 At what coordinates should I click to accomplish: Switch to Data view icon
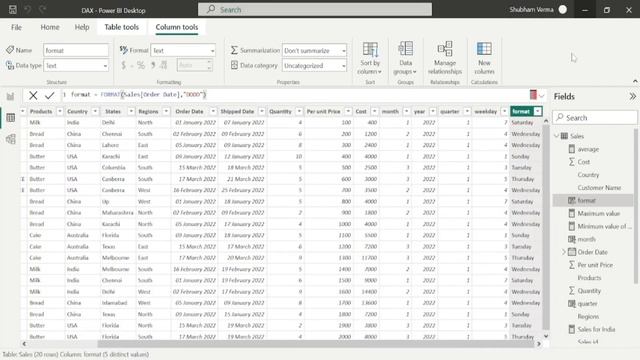11,118
